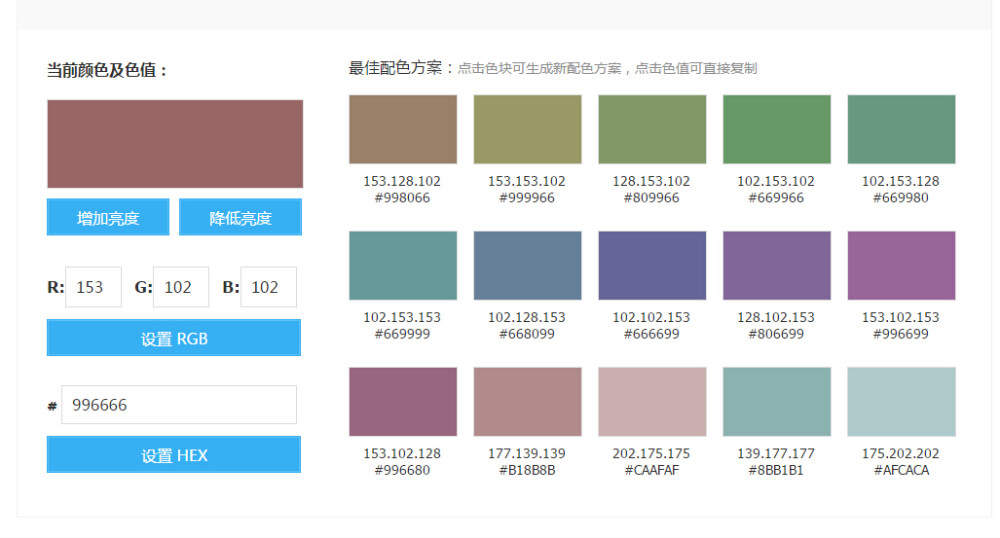Image resolution: width=1000 pixels, height=538 pixels.
Task: Select the G value input box
Action: point(181,287)
